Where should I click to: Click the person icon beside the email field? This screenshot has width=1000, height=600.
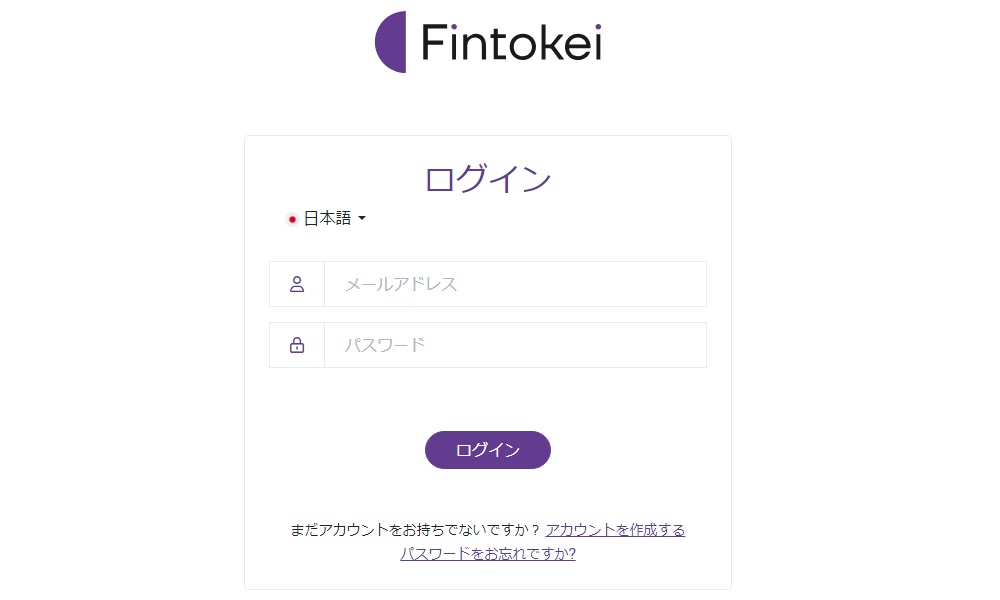click(x=296, y=284)
